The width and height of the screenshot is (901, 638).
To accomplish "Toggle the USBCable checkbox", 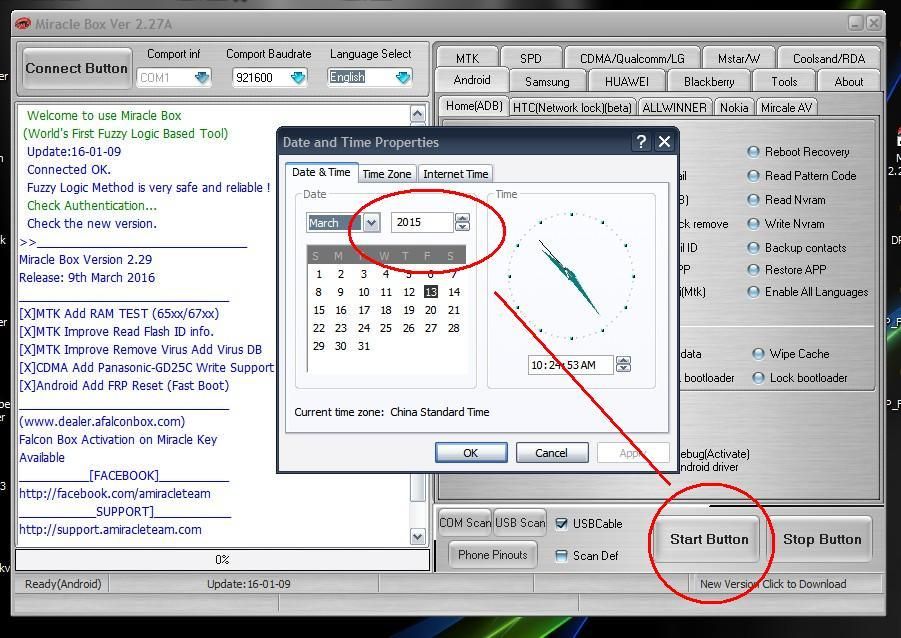I will pos(561,524).
